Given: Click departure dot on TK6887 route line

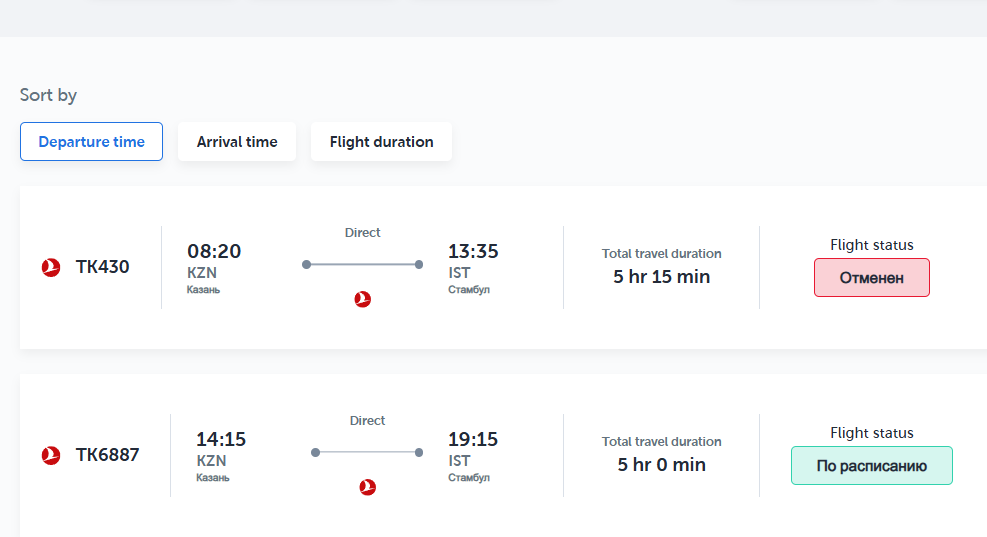Looking at the screenshot, I should pyautogui.click(x=315, y=452).
